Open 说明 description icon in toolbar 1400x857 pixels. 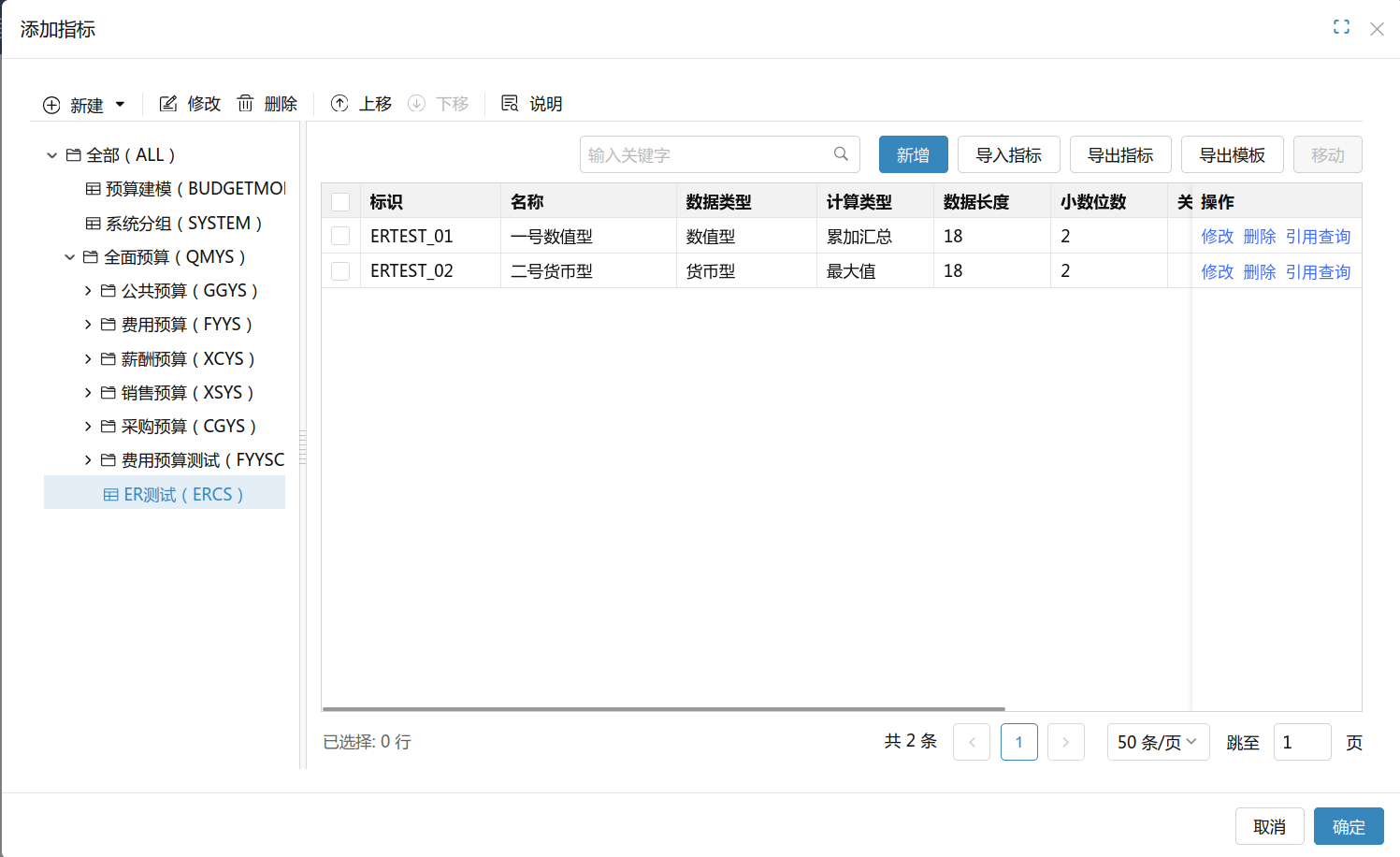pos(510,104)
